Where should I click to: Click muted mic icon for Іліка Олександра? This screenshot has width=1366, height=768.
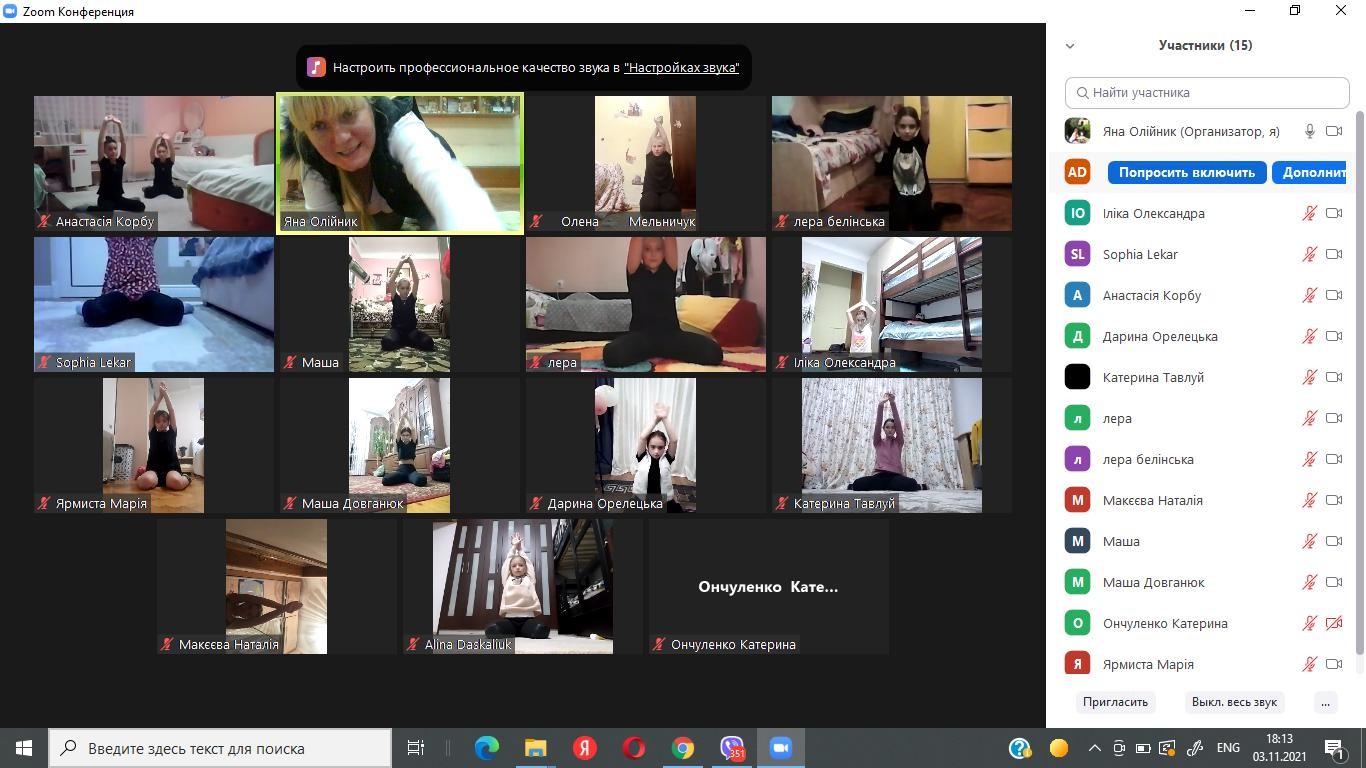pyautogui.click(x=1309, y=213)
